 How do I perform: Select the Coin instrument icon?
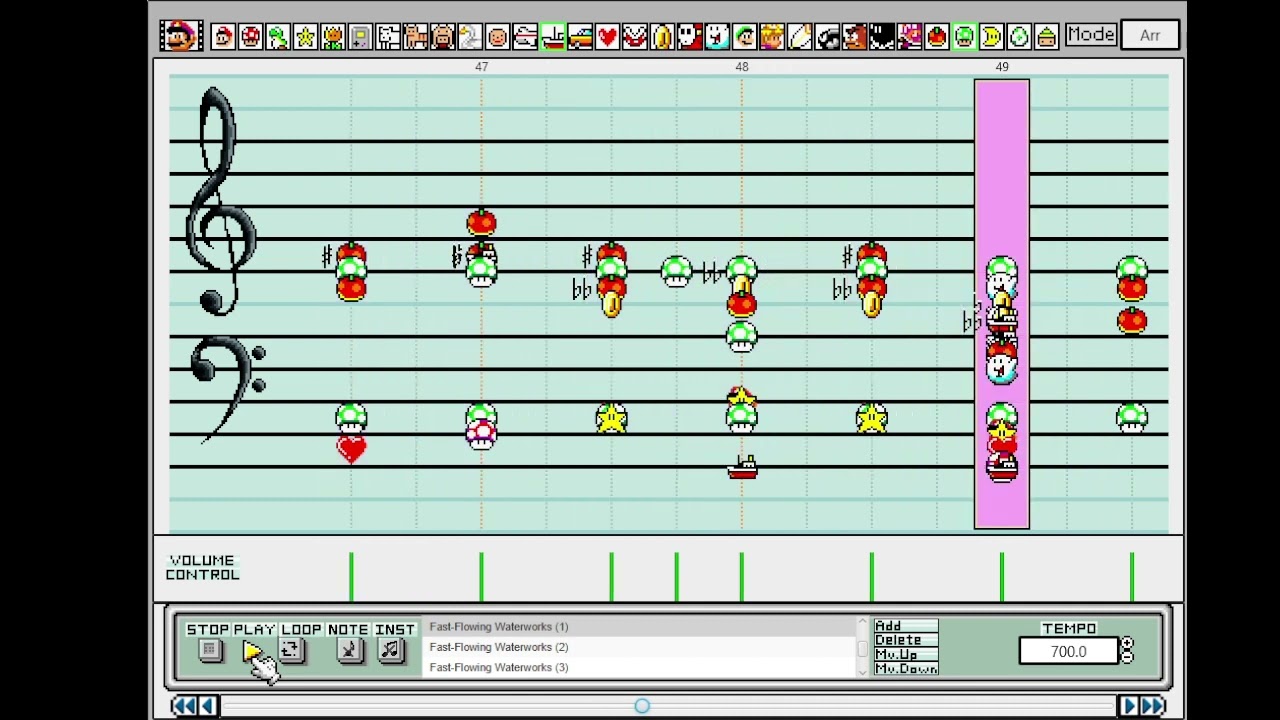(x=662, y=37)
